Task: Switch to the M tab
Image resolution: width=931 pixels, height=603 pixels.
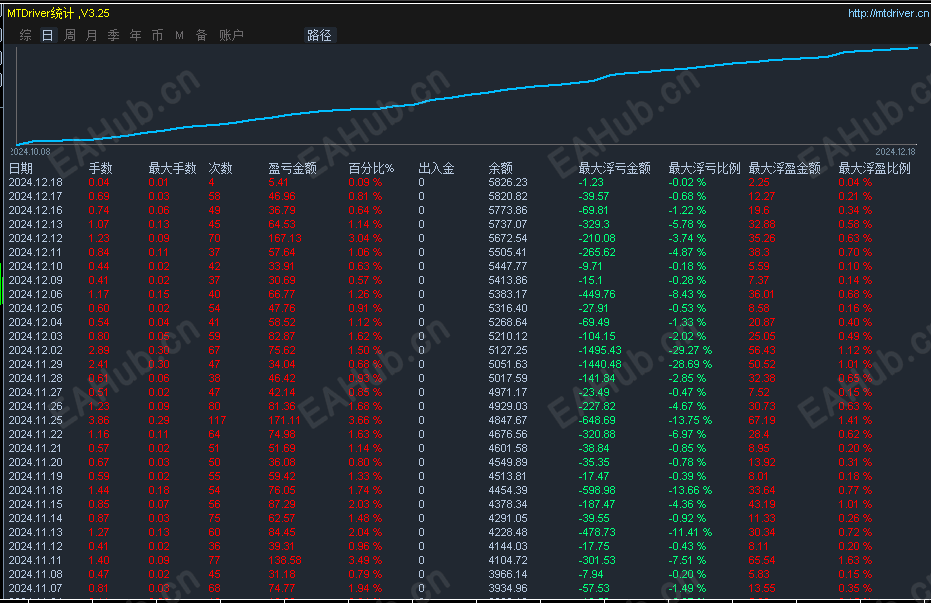Action: coord(179,36)
